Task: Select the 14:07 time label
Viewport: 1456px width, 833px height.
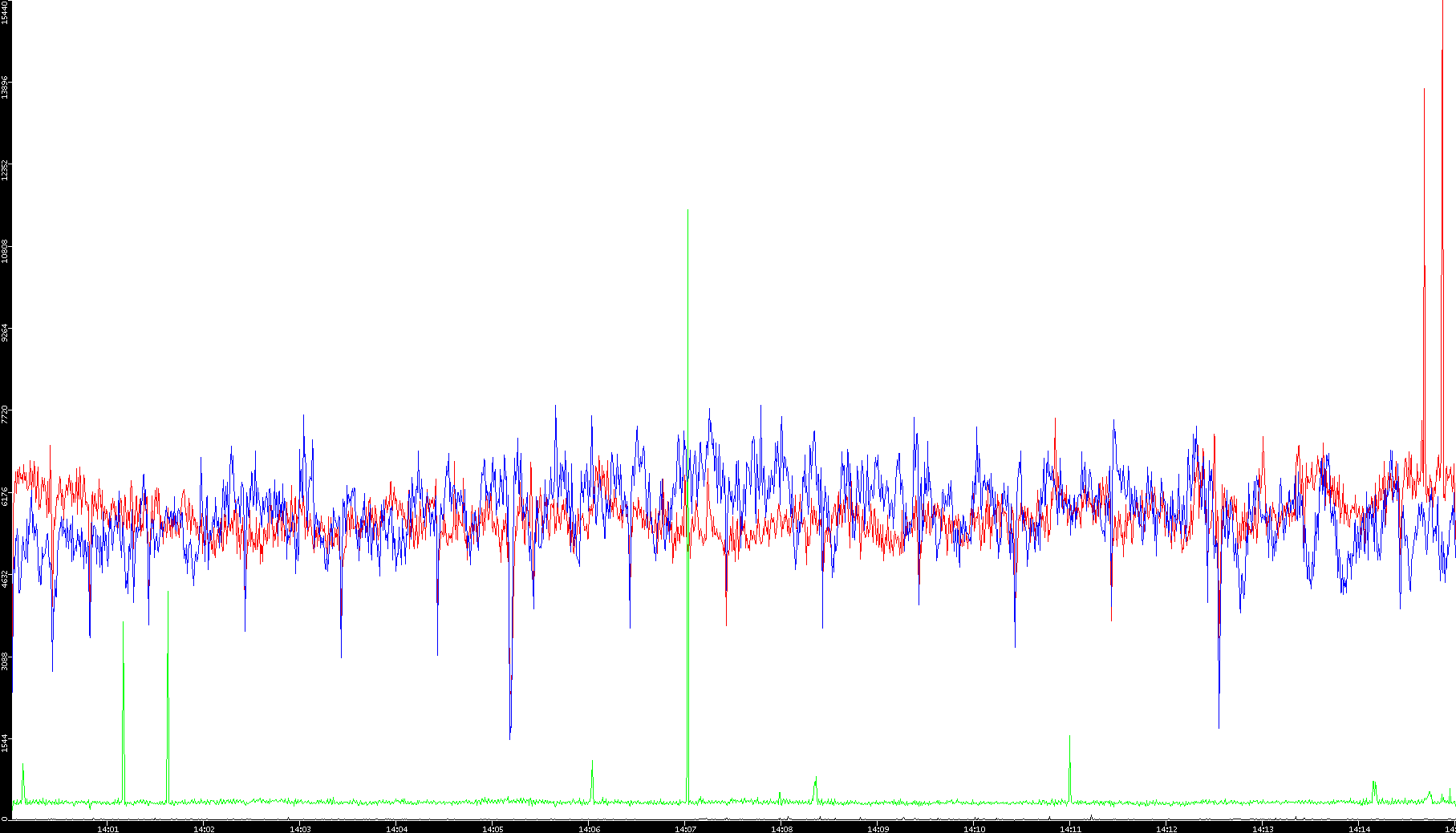Action: 685,829
